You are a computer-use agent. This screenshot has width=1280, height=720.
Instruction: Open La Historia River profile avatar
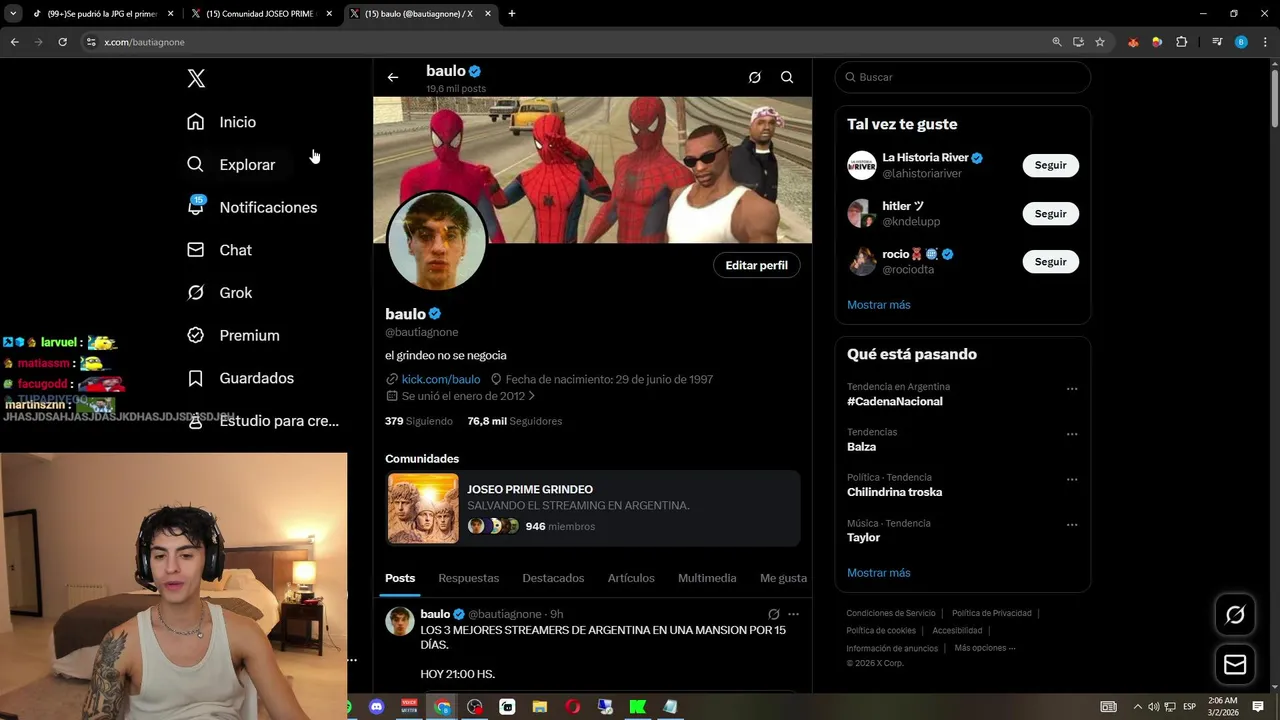tap(862, 165)
